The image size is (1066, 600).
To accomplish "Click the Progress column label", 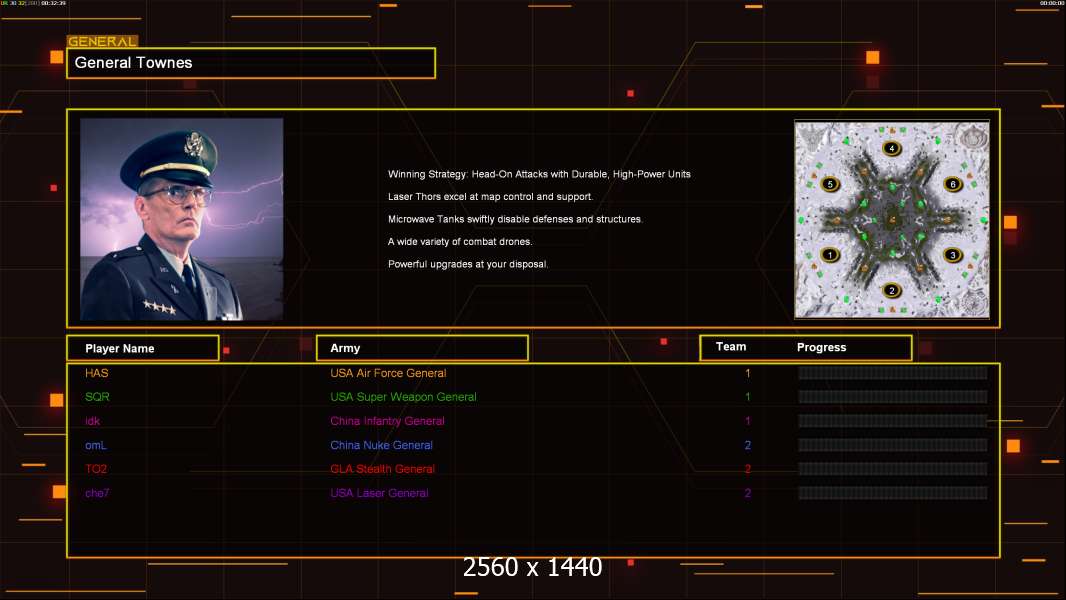I will point(821,347).
